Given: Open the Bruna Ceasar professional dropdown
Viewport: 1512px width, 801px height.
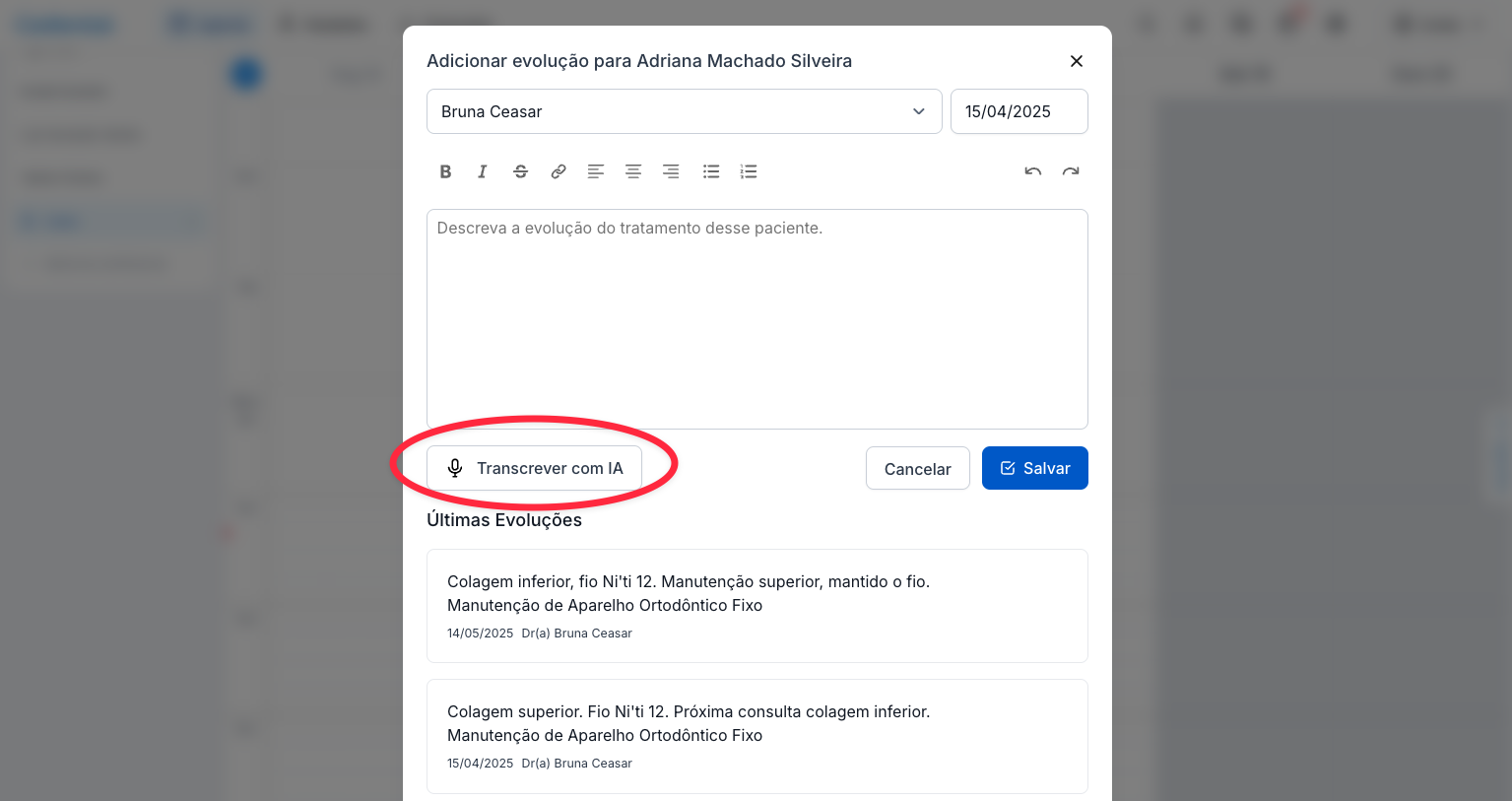Looking at the screenshot, I should pos(684,111).
